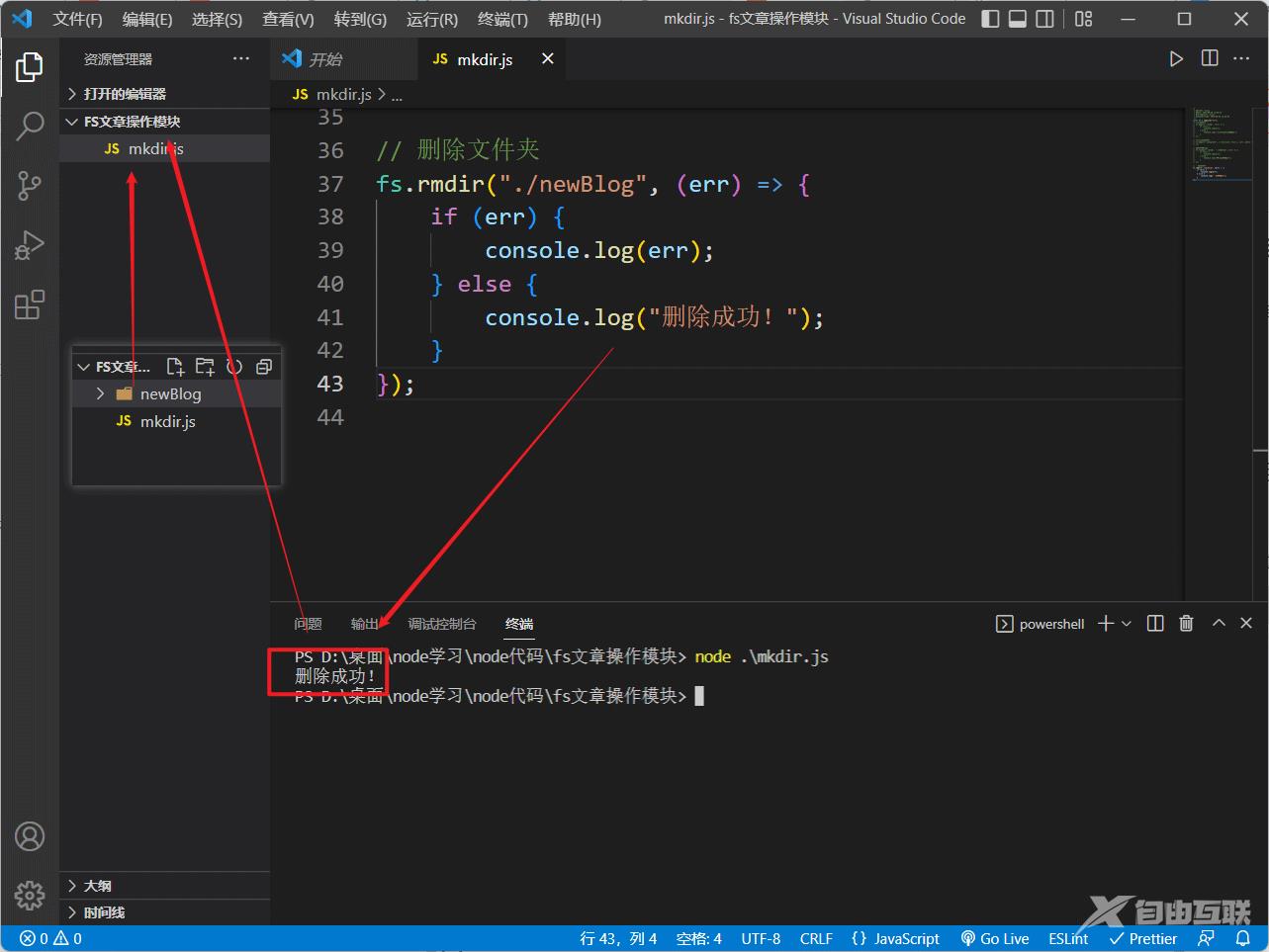The width and height of the screenshot is (1269, 952).
Task: Close the terminal panel
Action: [1246, 623]
